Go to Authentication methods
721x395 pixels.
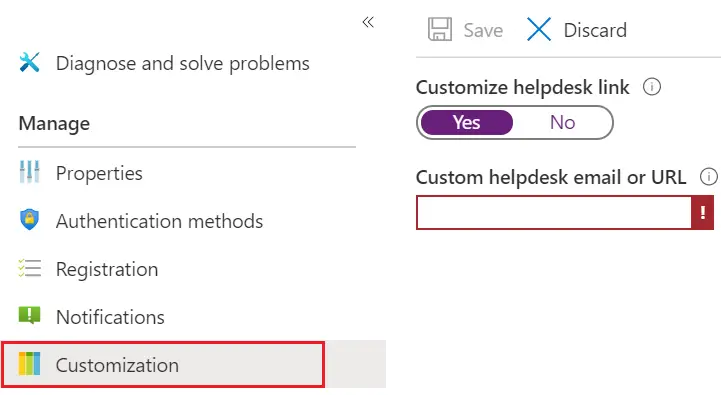click(159, 221)
